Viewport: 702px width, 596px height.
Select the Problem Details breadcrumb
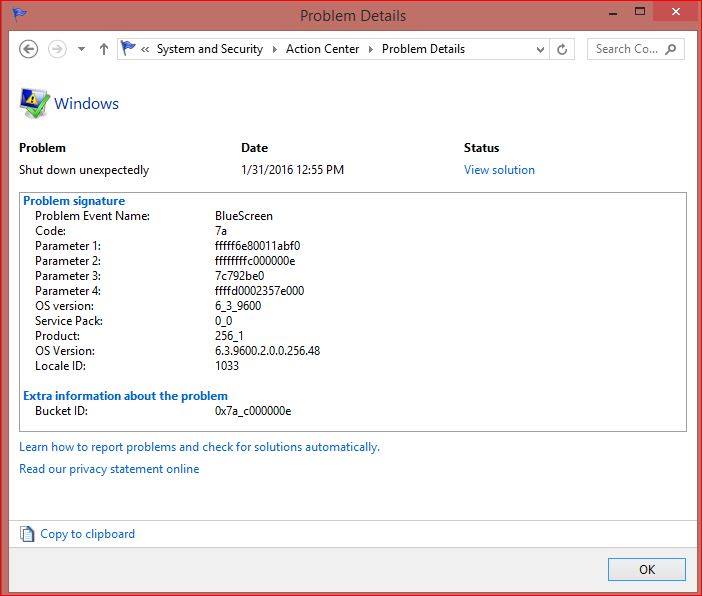[x=423, y=49]
